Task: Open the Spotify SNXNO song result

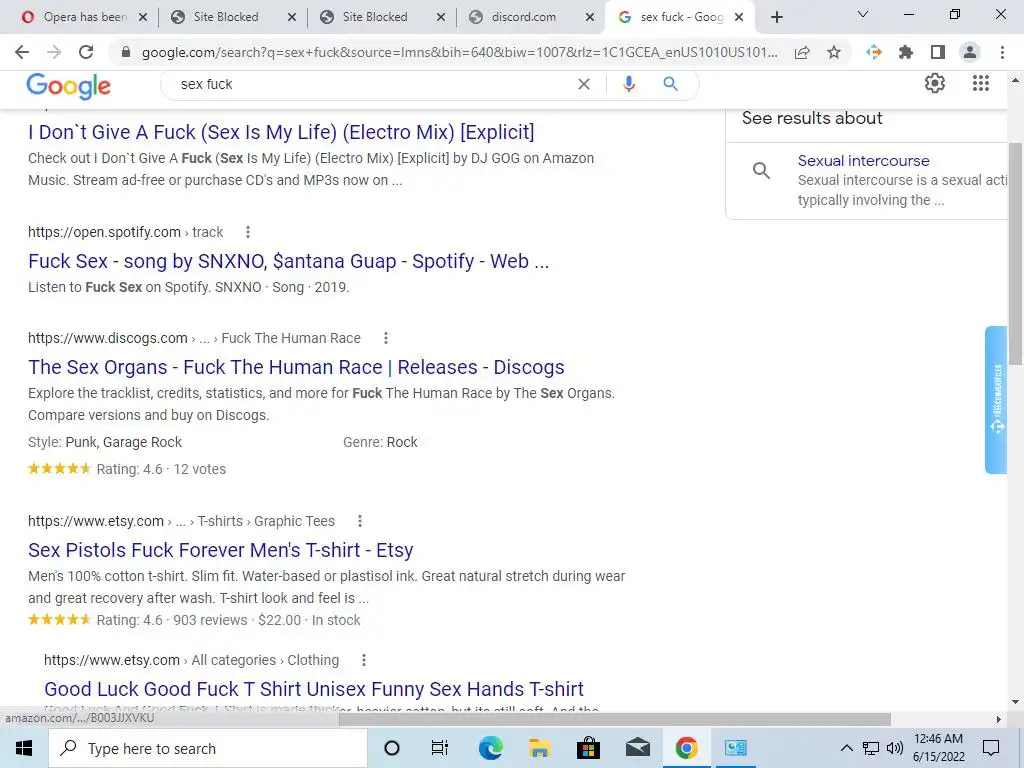Action: point(289,261)
